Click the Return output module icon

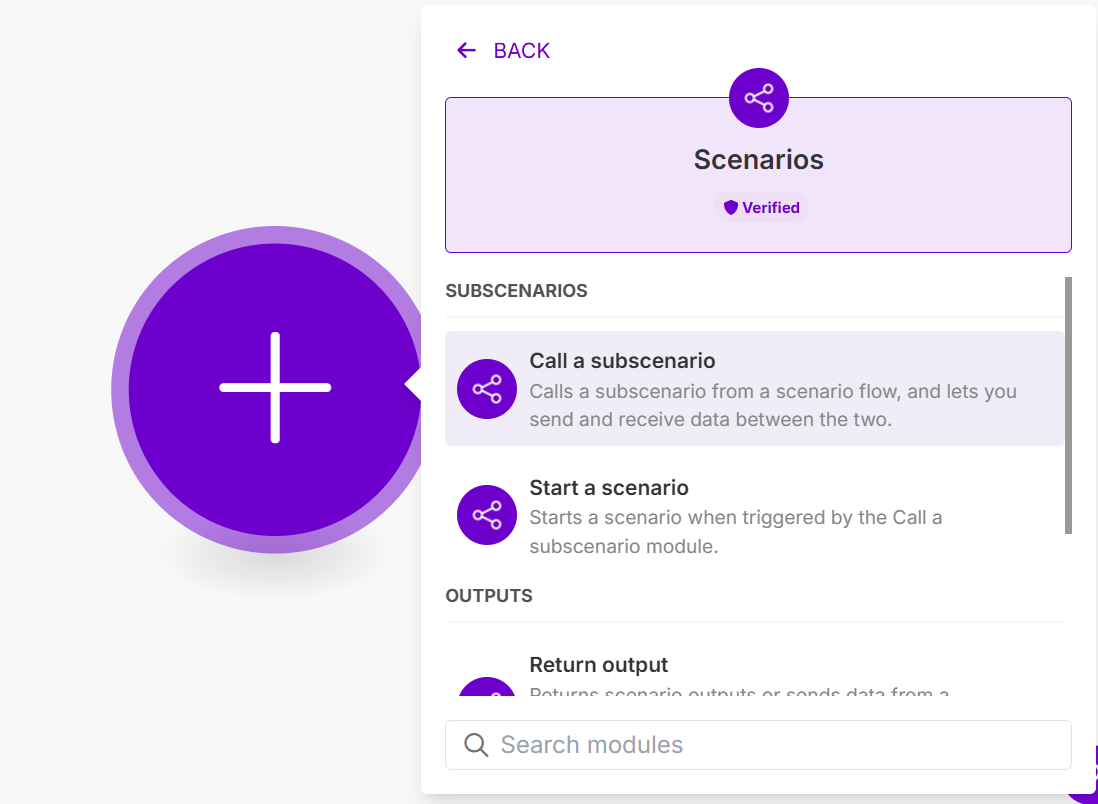pyautogui.click(x=487, y=688)
